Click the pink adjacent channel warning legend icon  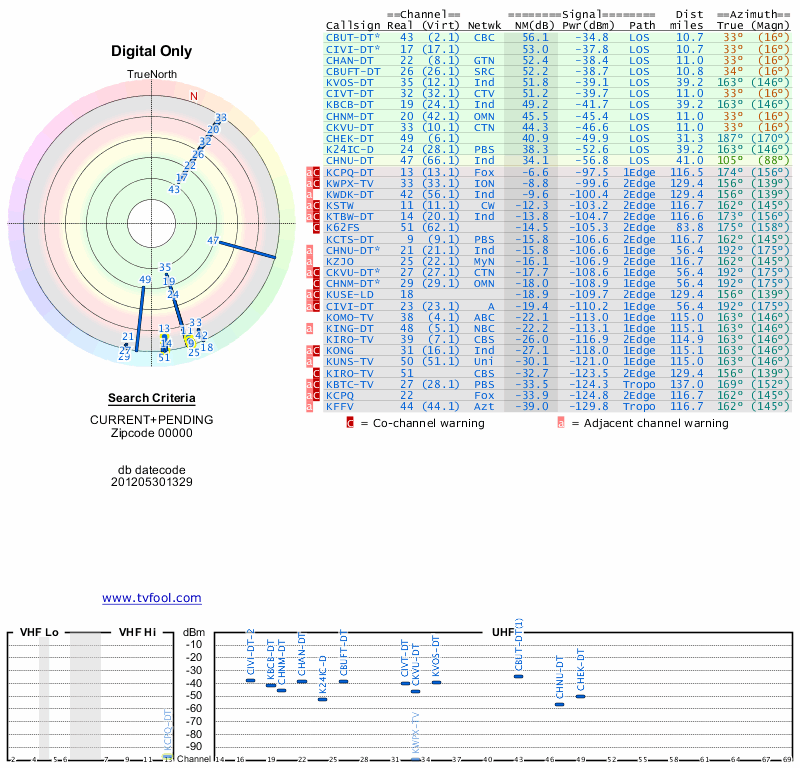pyautogui.click(x=561, y=423)
